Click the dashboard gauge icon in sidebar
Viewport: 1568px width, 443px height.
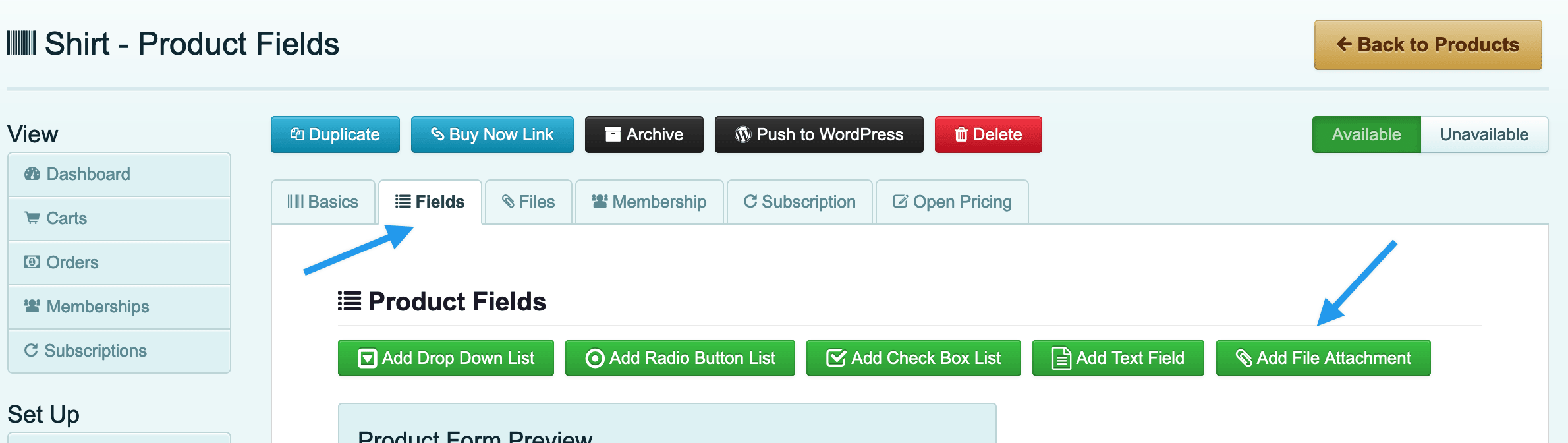[32, 173]
